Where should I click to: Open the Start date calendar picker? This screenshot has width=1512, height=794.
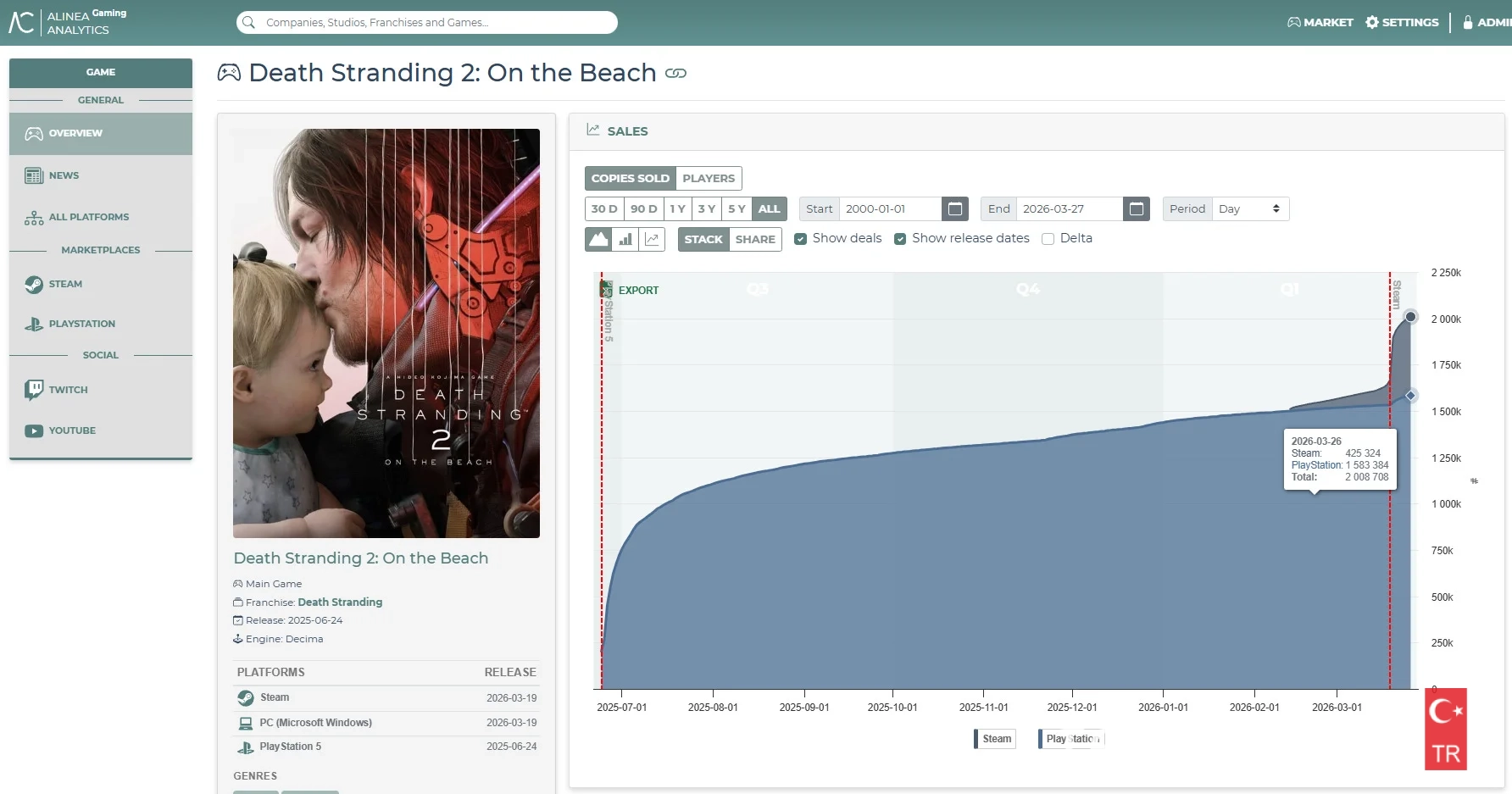(955, 209)
